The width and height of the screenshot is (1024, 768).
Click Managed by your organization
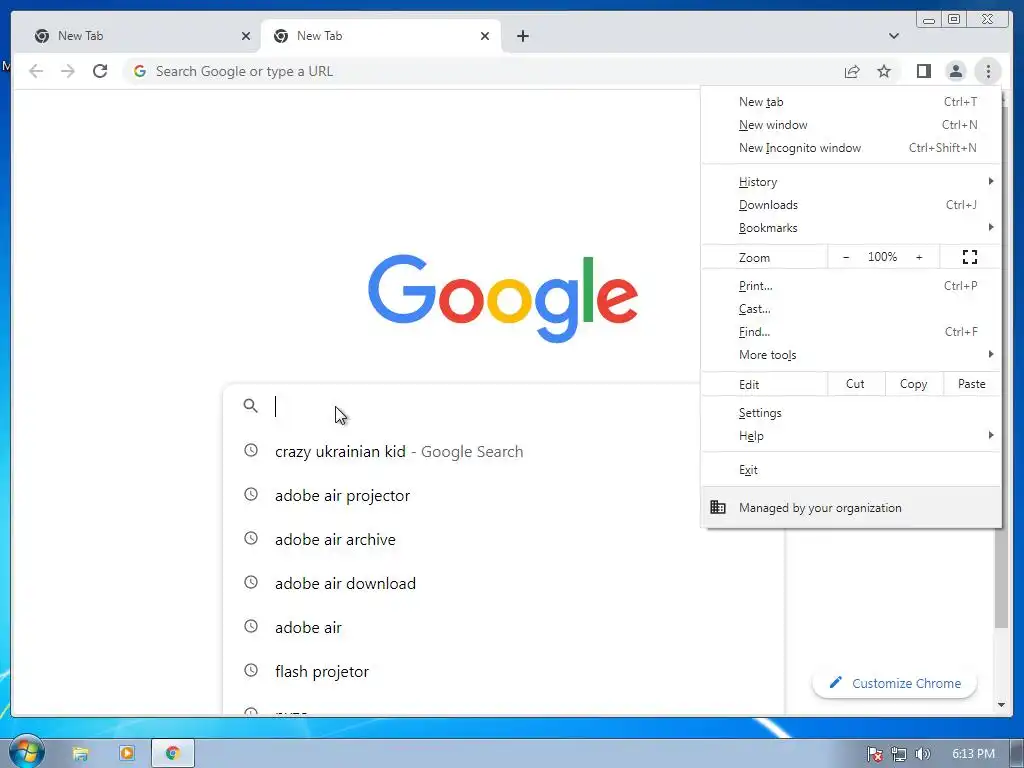(x=851, y=507)
